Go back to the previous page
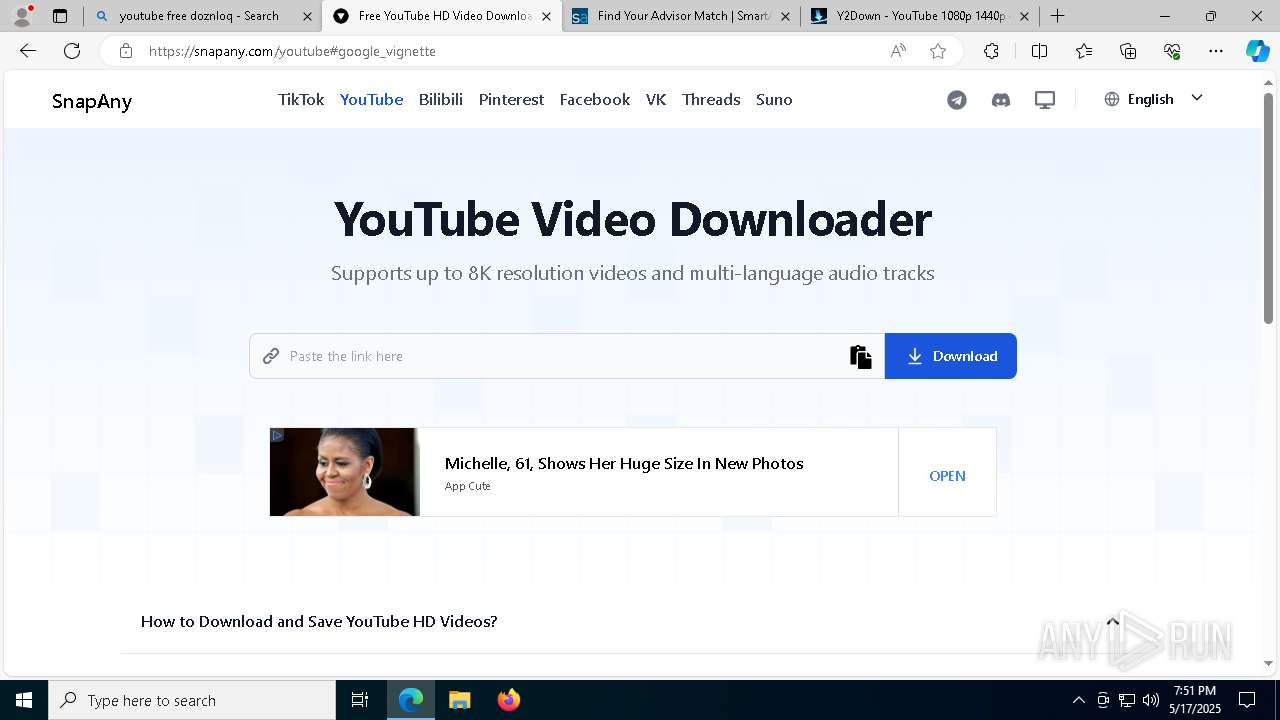The height and width of the screenshot is (720, 1280). pyautogui.click(x=28, y=51)
